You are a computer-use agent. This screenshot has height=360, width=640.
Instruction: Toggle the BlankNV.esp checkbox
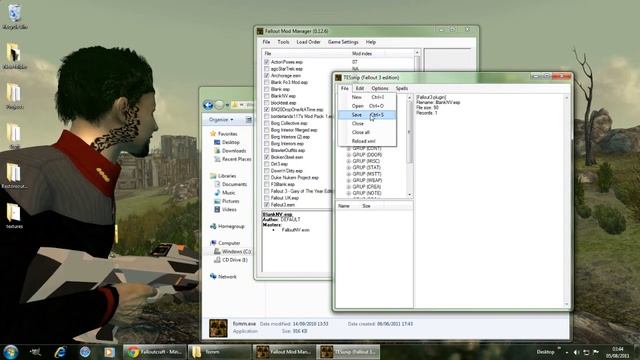[x=267, y=96]
